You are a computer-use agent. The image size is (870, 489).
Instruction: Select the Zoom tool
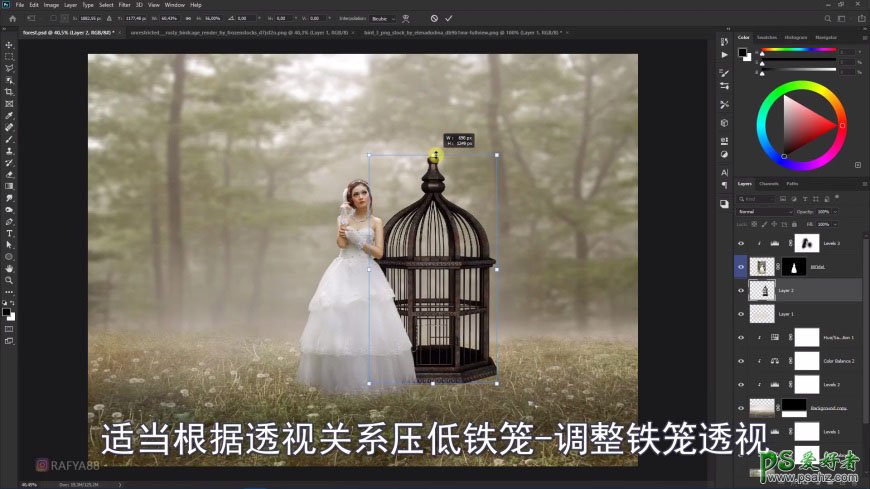coord(9,280)
